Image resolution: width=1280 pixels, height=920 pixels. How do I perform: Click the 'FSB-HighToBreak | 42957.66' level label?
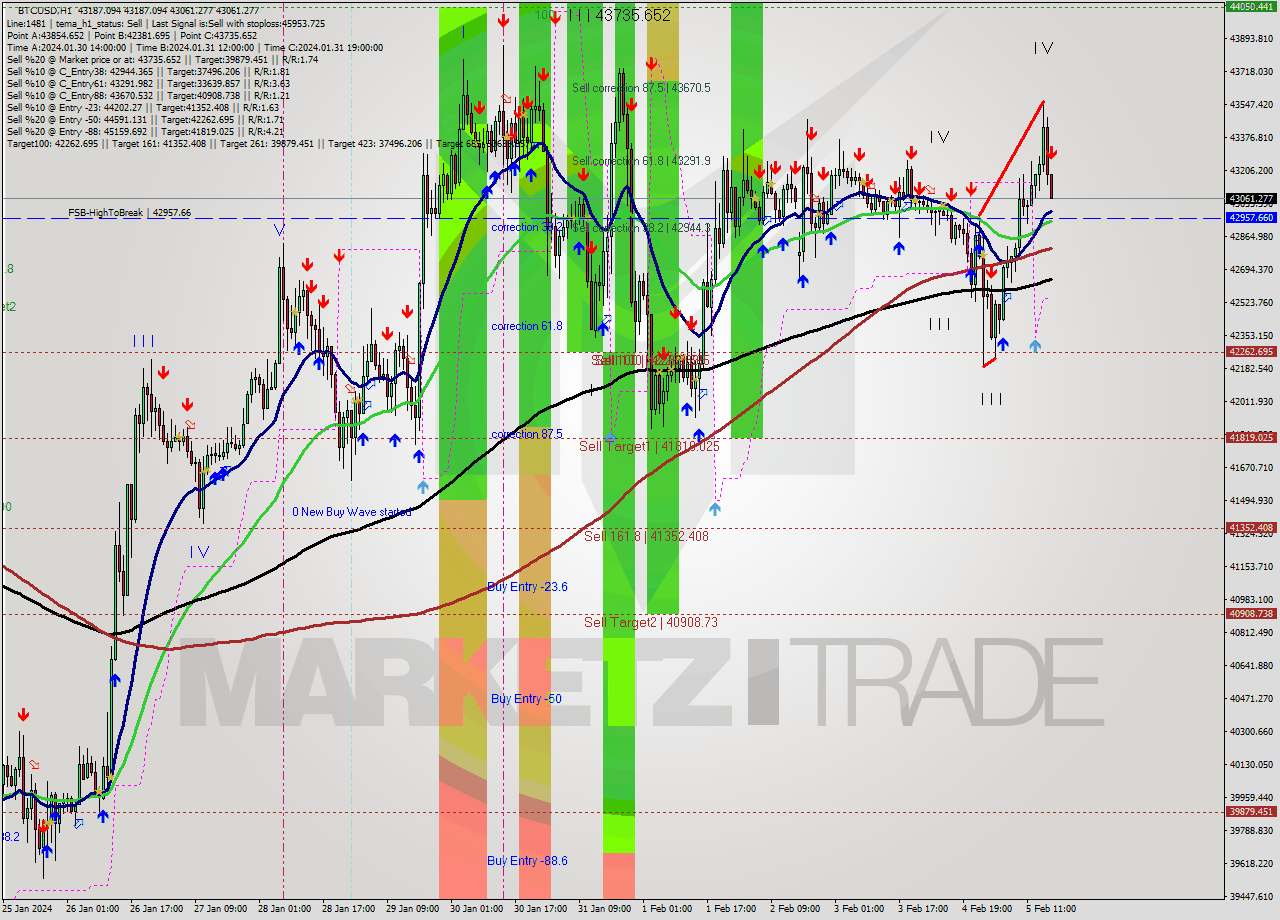(129, 213)
